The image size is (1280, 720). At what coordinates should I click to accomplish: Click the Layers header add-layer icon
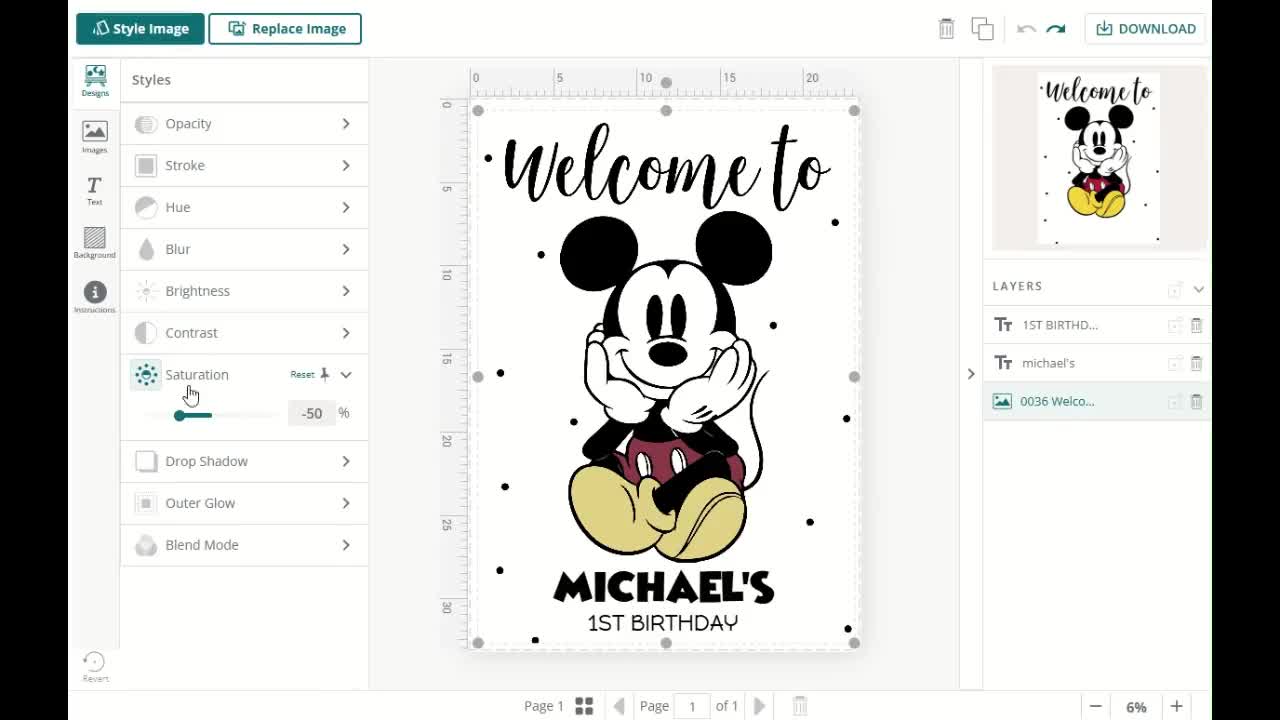(1175, 289)
